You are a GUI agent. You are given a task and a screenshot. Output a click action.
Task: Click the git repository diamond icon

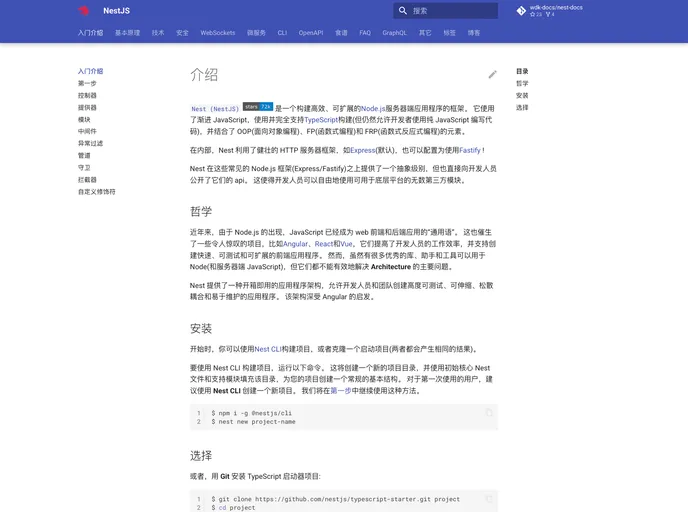(521, 11)
